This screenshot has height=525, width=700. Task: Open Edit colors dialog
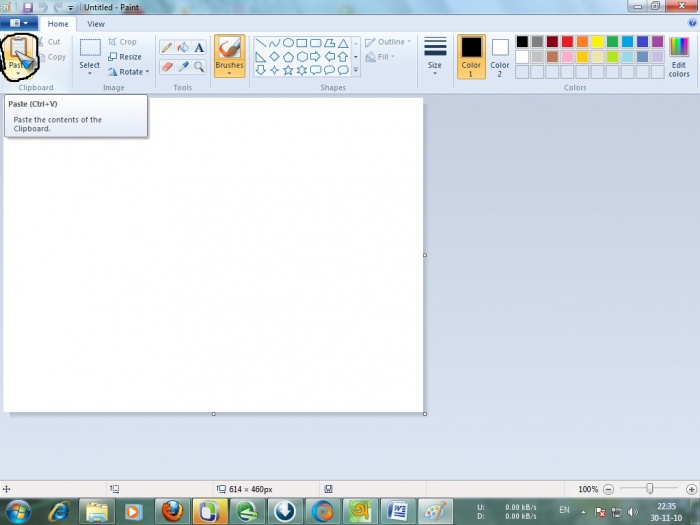679,56
